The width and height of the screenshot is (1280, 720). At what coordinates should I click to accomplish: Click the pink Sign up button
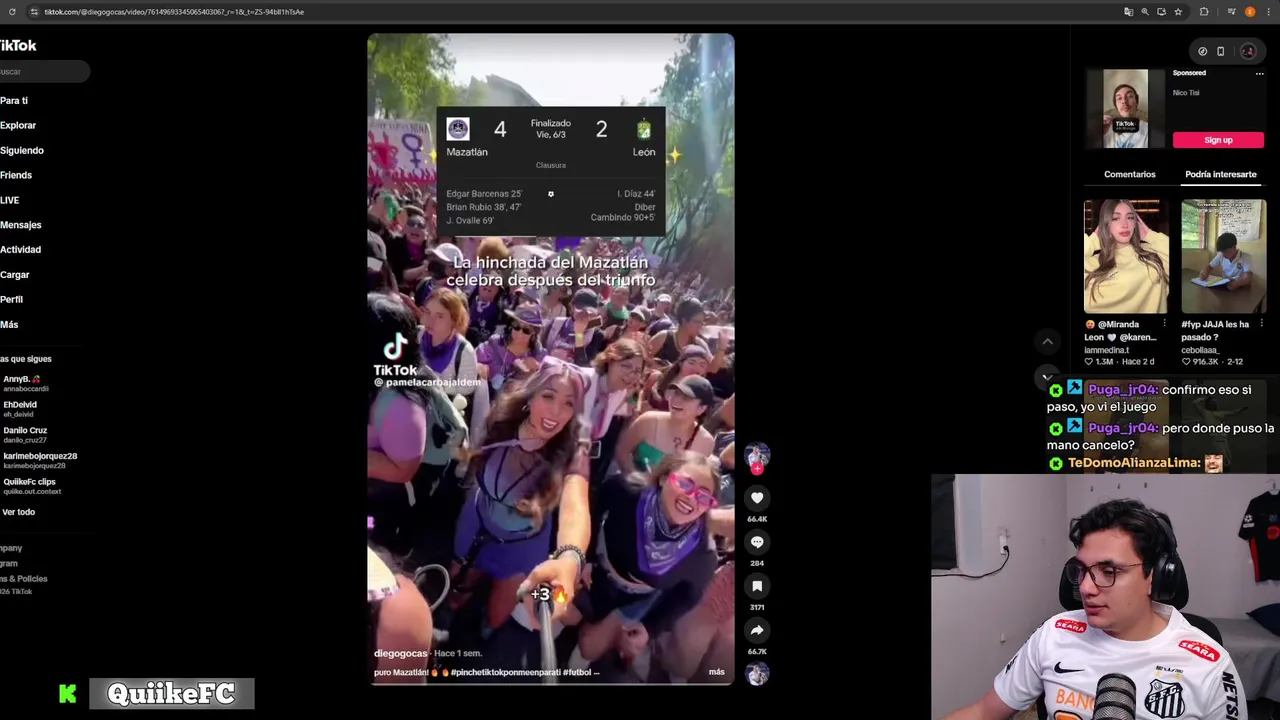click(x=1218, y=140)
